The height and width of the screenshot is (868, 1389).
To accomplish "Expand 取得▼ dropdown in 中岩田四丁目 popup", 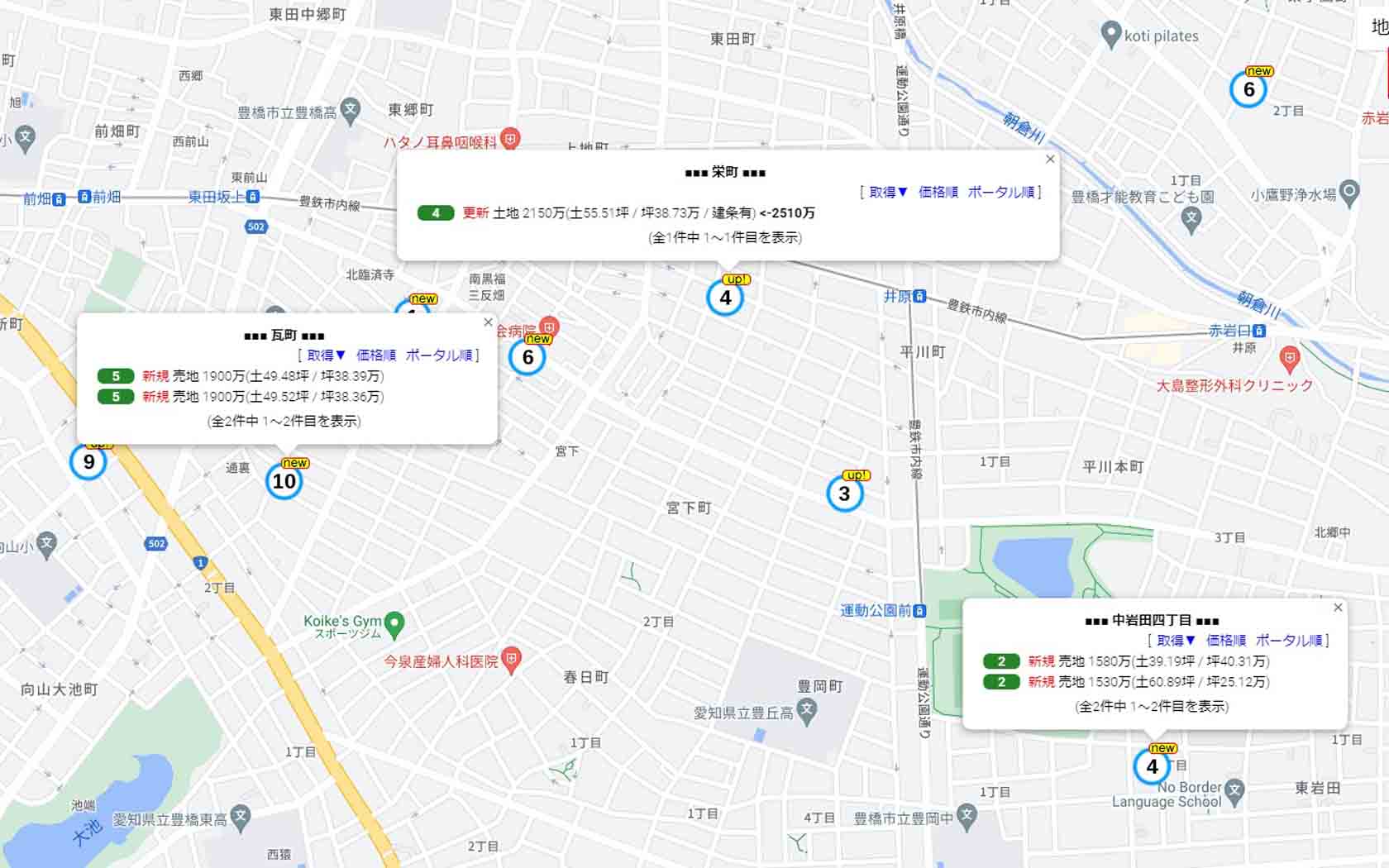I will coord(1177,641).
